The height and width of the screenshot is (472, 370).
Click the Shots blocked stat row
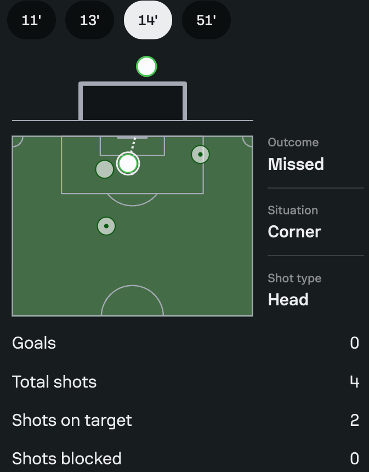pos(186,458)
